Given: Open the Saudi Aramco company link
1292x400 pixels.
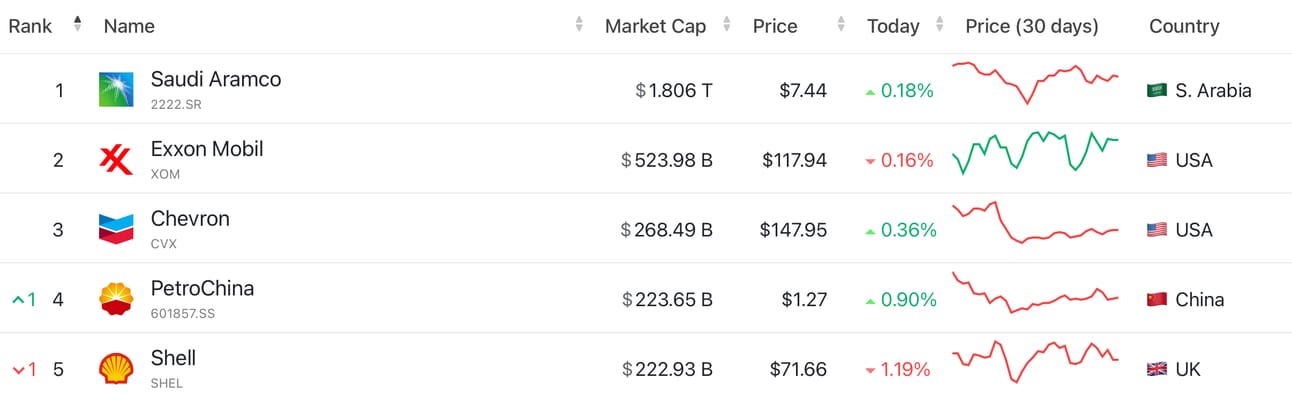Looking at the screenshot, I should pos(216,79).
